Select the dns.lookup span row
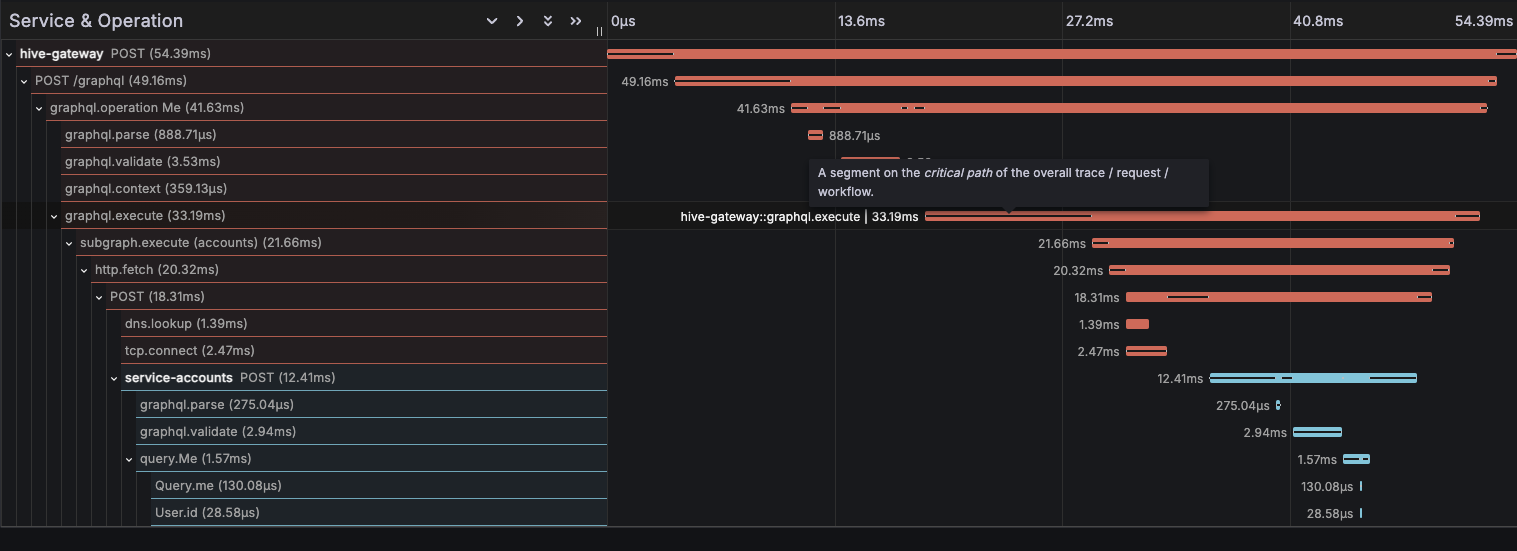This screenshot has width=1517, height=551. tap(185, 324)
